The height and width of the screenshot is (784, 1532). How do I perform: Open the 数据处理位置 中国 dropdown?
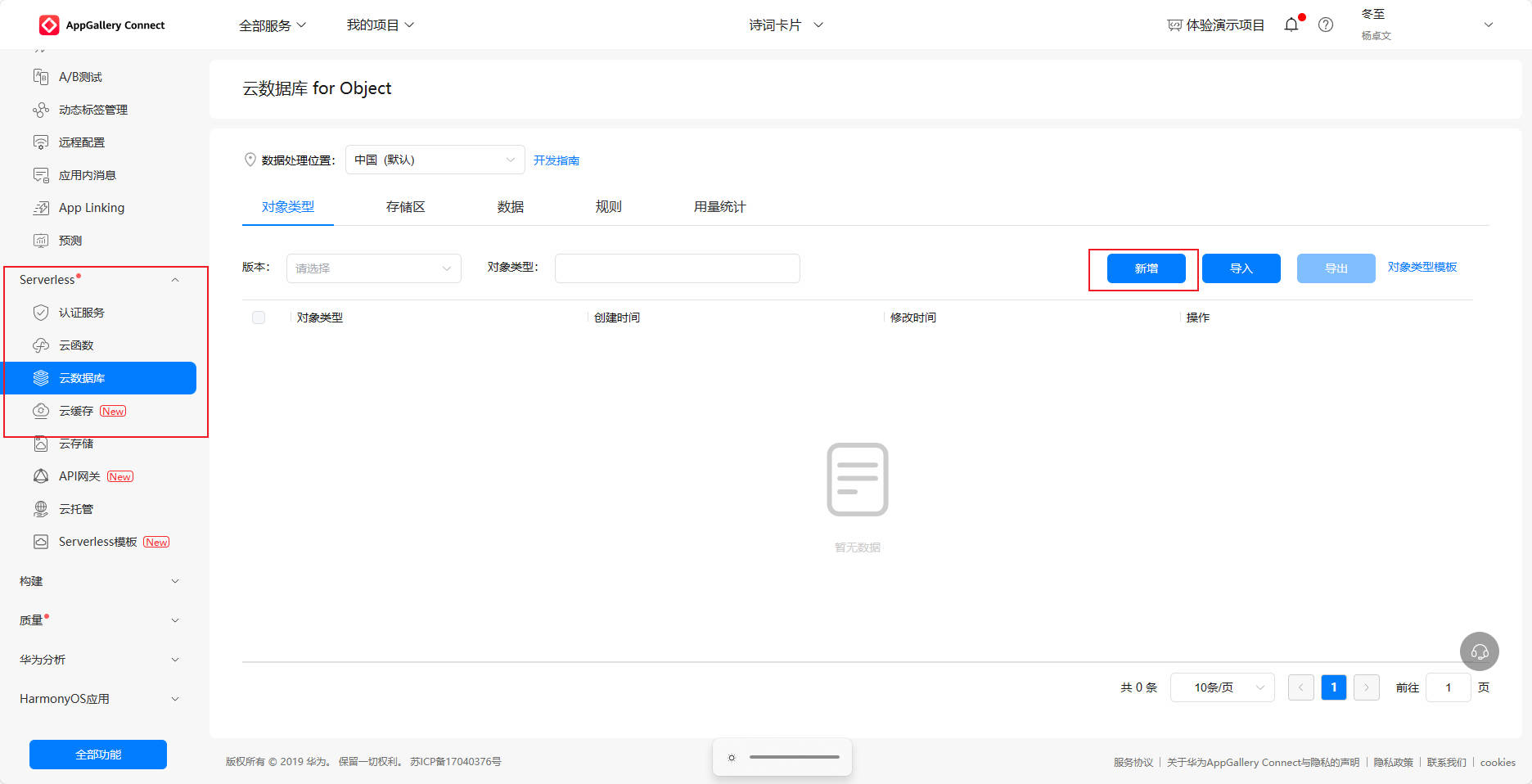pyautogui.click(x=435, y=160)
